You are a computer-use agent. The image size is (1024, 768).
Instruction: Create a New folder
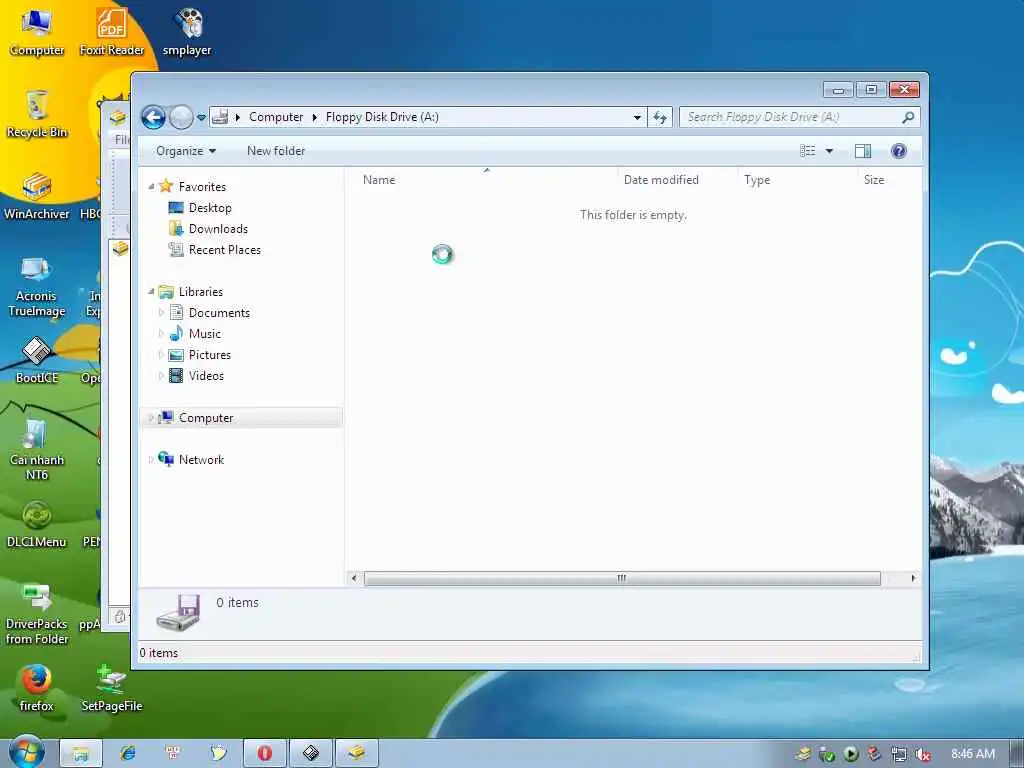pos(276,151)
